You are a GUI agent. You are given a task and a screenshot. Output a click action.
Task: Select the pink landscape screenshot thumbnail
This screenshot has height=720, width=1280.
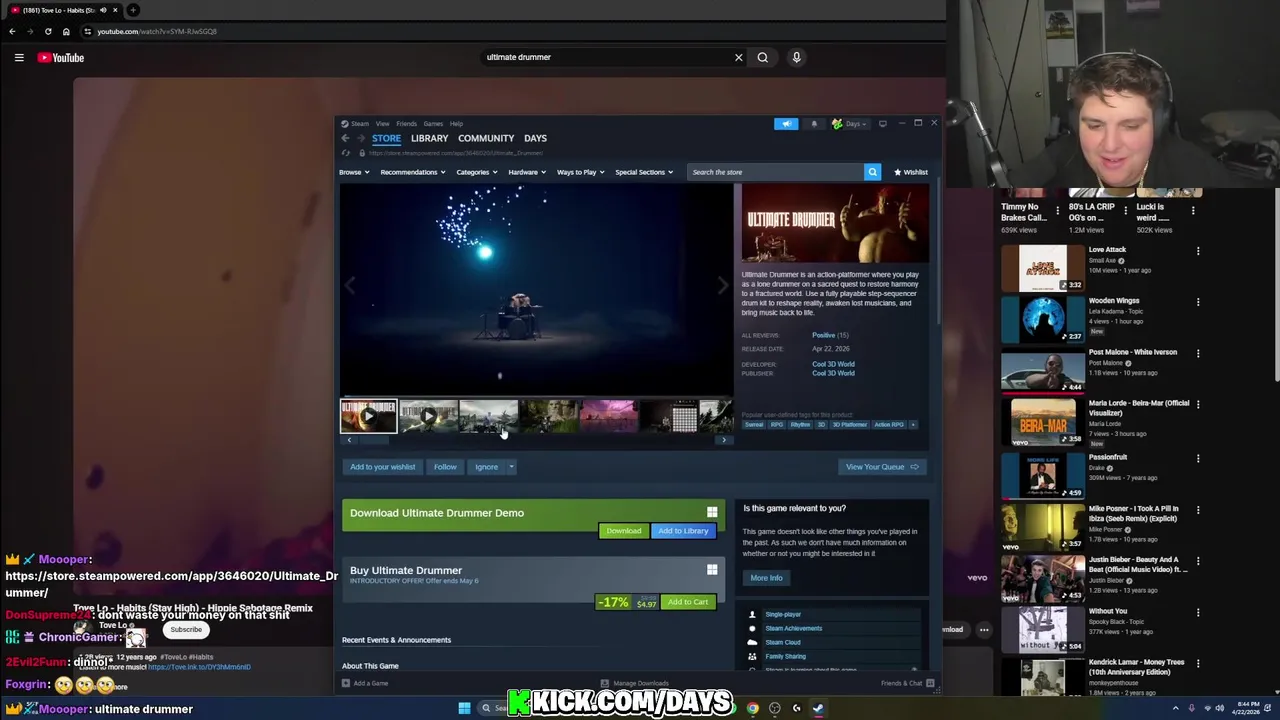(x=608, y=416)
